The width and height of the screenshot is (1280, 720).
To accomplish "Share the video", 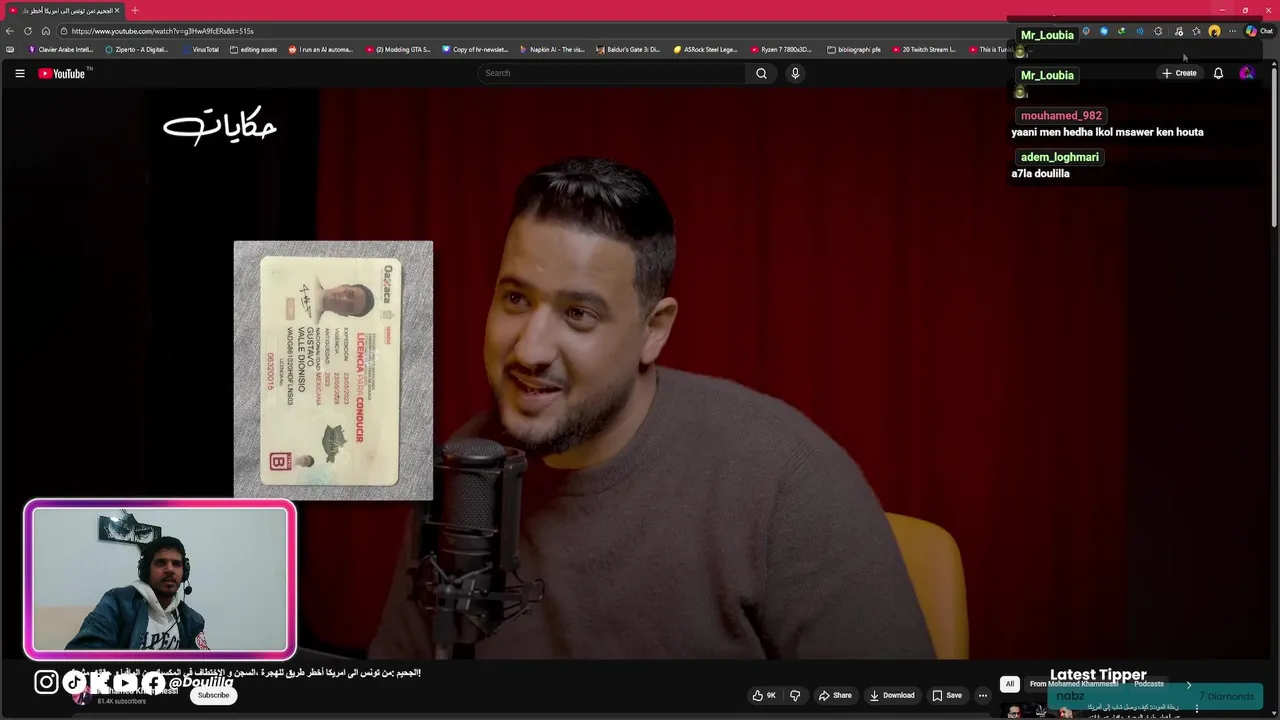I will pos(835,695).
